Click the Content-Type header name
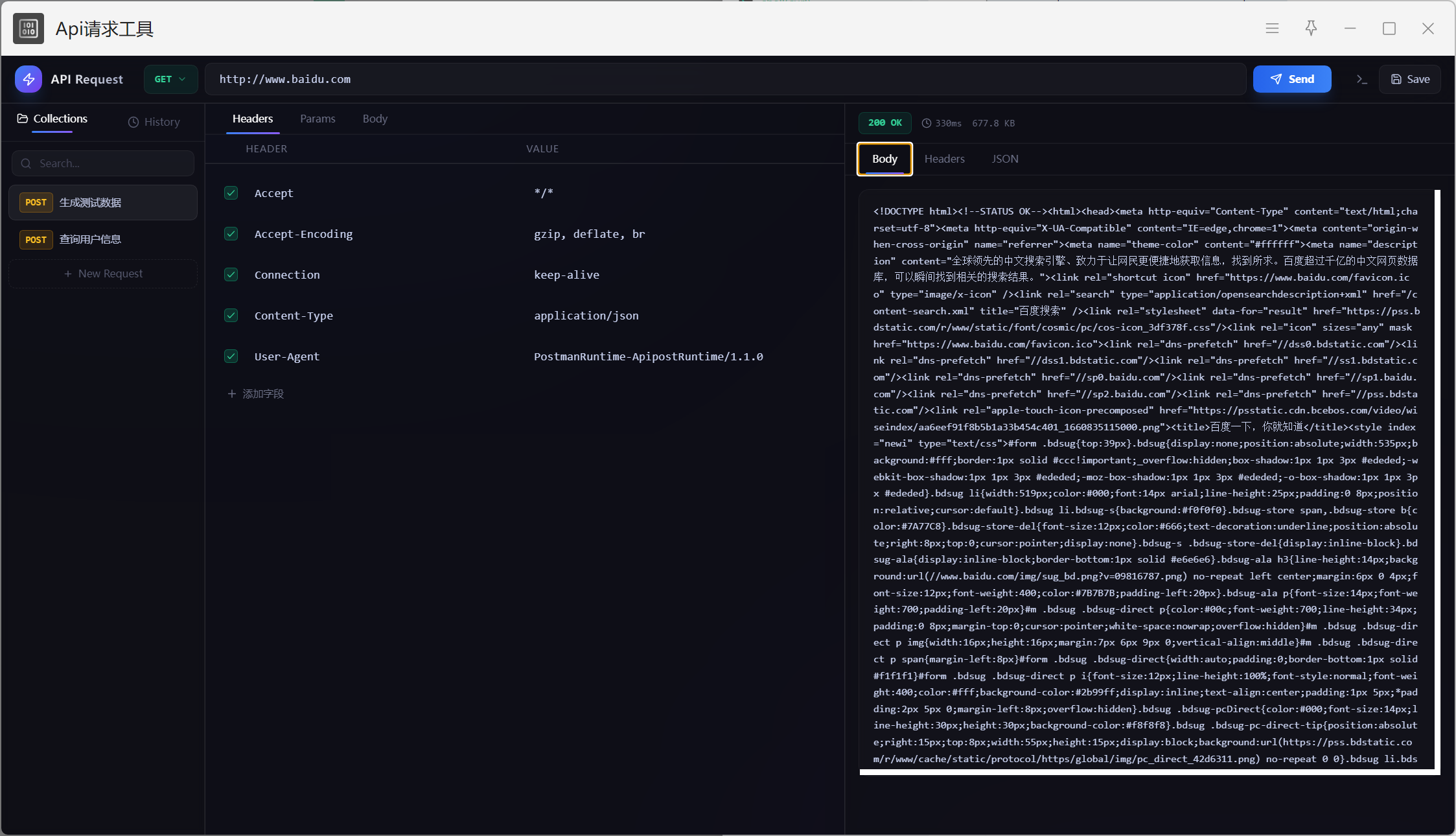Image resolution: width=1456 pixels, height=836 pixels. coord(294,316)
